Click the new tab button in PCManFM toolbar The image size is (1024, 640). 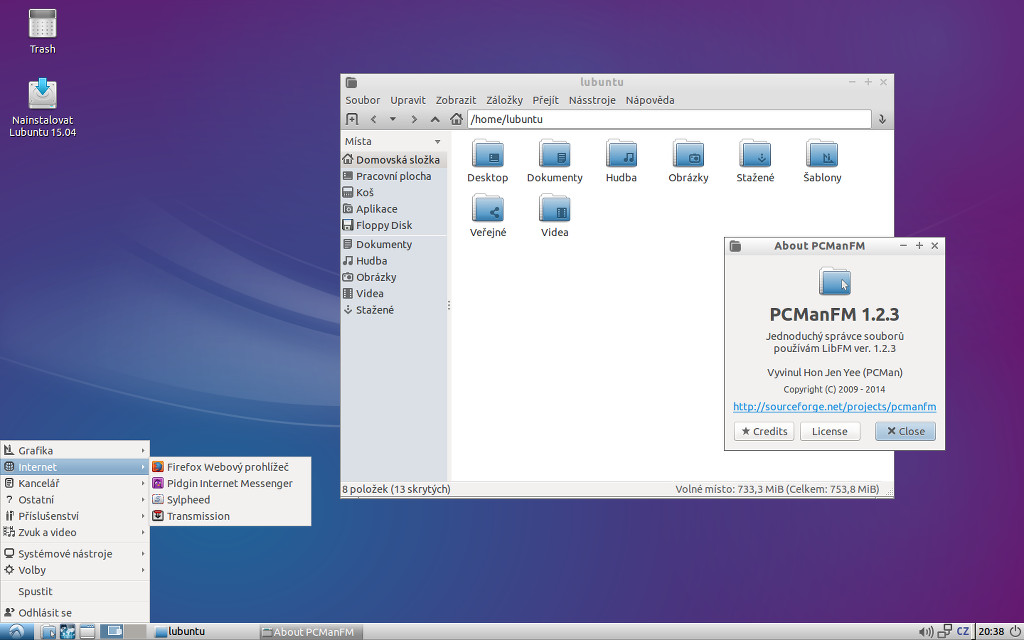click(352, 119)
